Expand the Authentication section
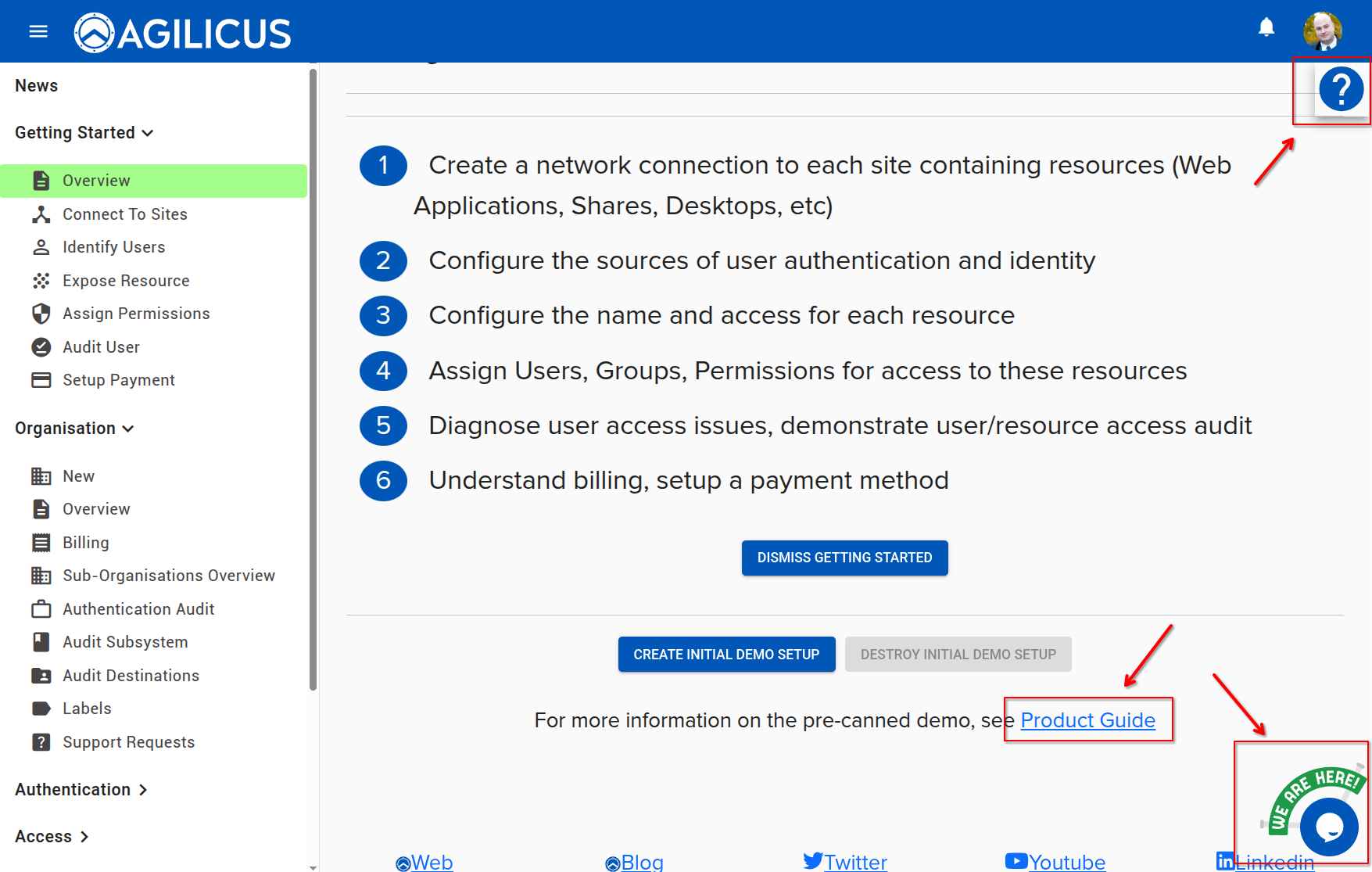 pos(81,790)
